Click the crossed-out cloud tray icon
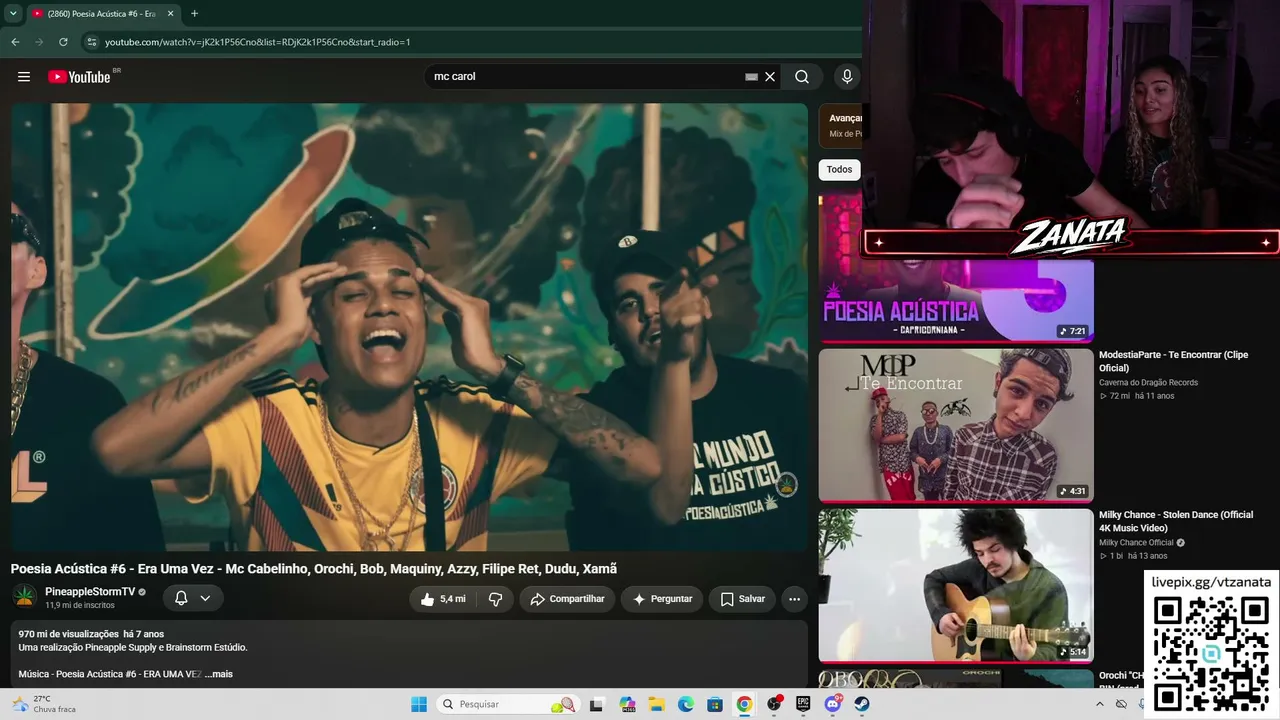Screen dimensions: 1280x720 1122,704
